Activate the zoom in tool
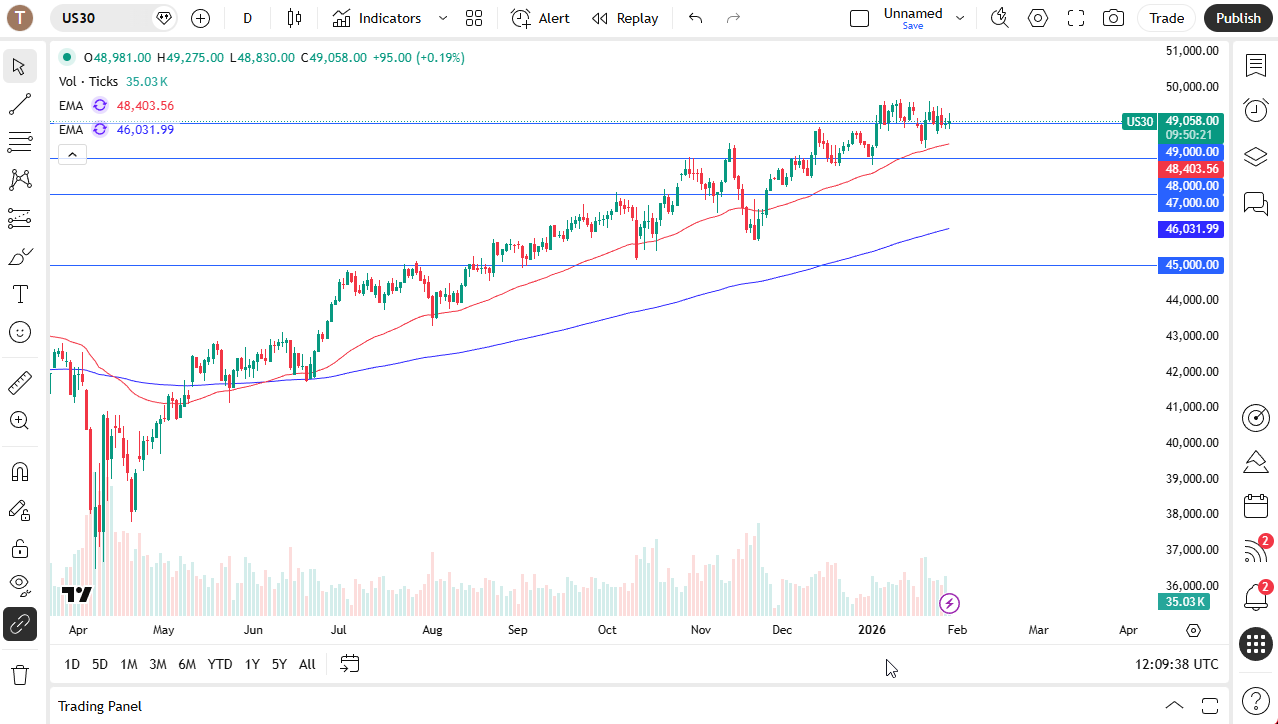 19,420
